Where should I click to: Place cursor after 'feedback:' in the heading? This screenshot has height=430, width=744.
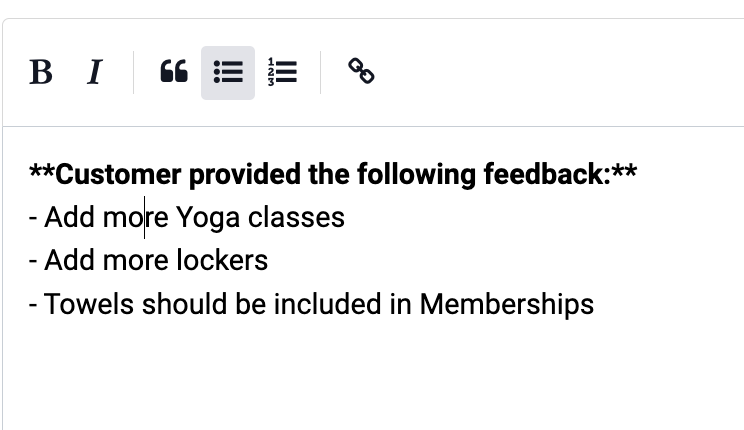click(x=611, y=174)
